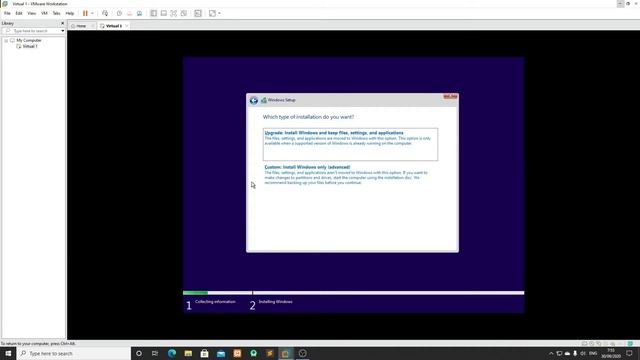Enter full screen mode via toolbar icon
Image resolution: width=640 pixels, height=360 pixels.
(x=173, y=13)
